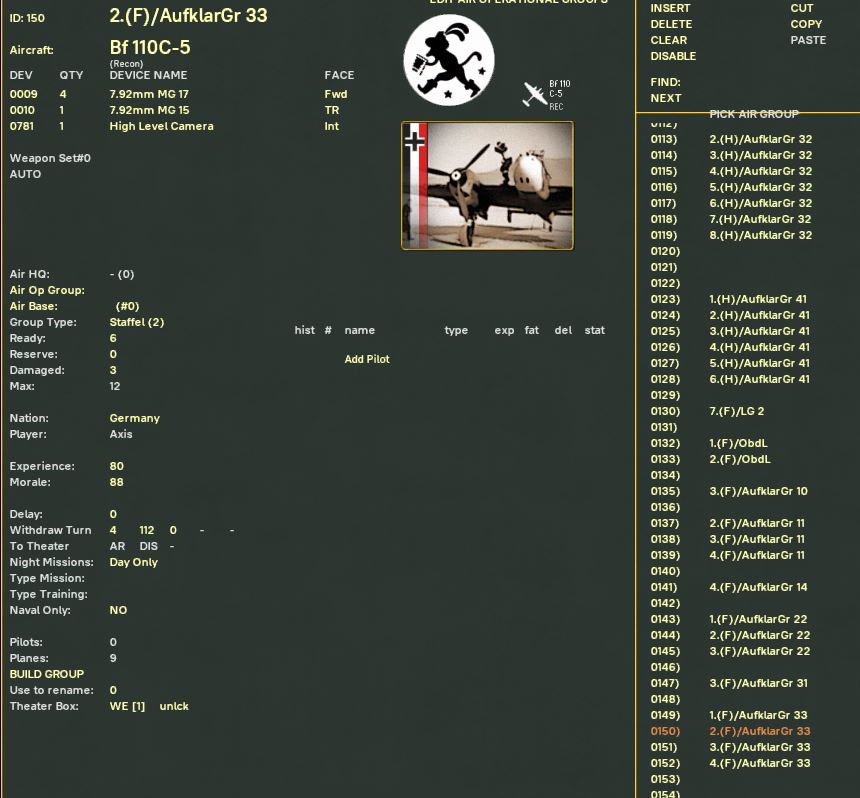Select 2.(F)/ObdL air group

(740, 459)
